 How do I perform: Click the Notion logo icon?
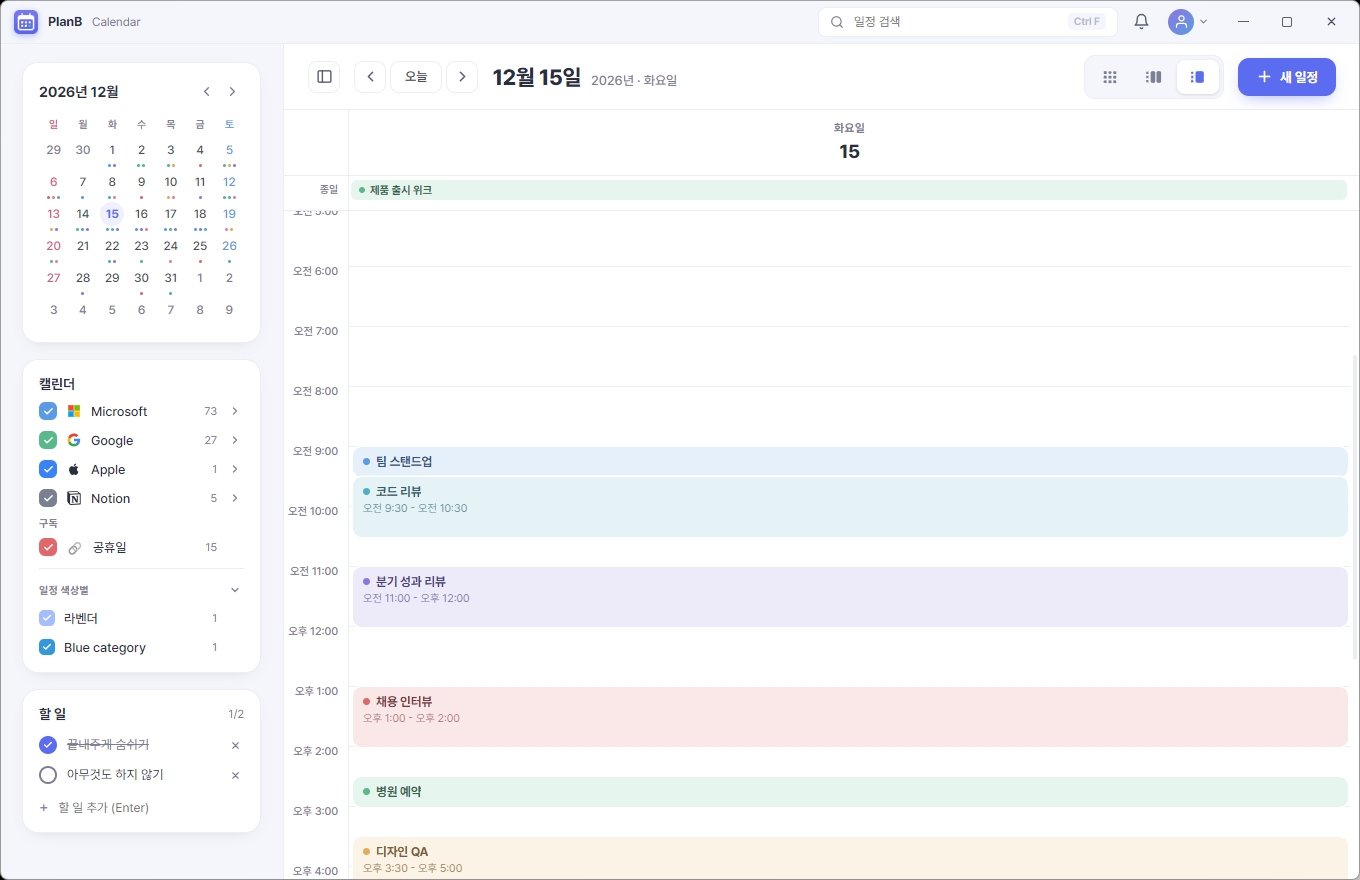(74, 498)
